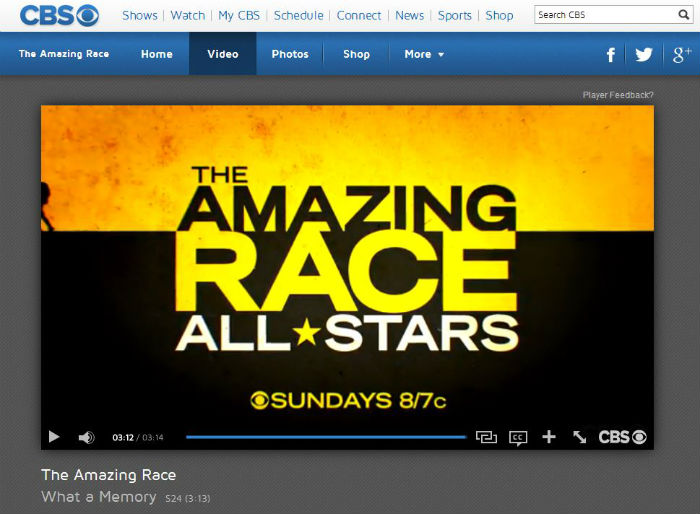Screen dimensions: 700x514
Task: Open the Schedule page
Action: click(298, 15)
